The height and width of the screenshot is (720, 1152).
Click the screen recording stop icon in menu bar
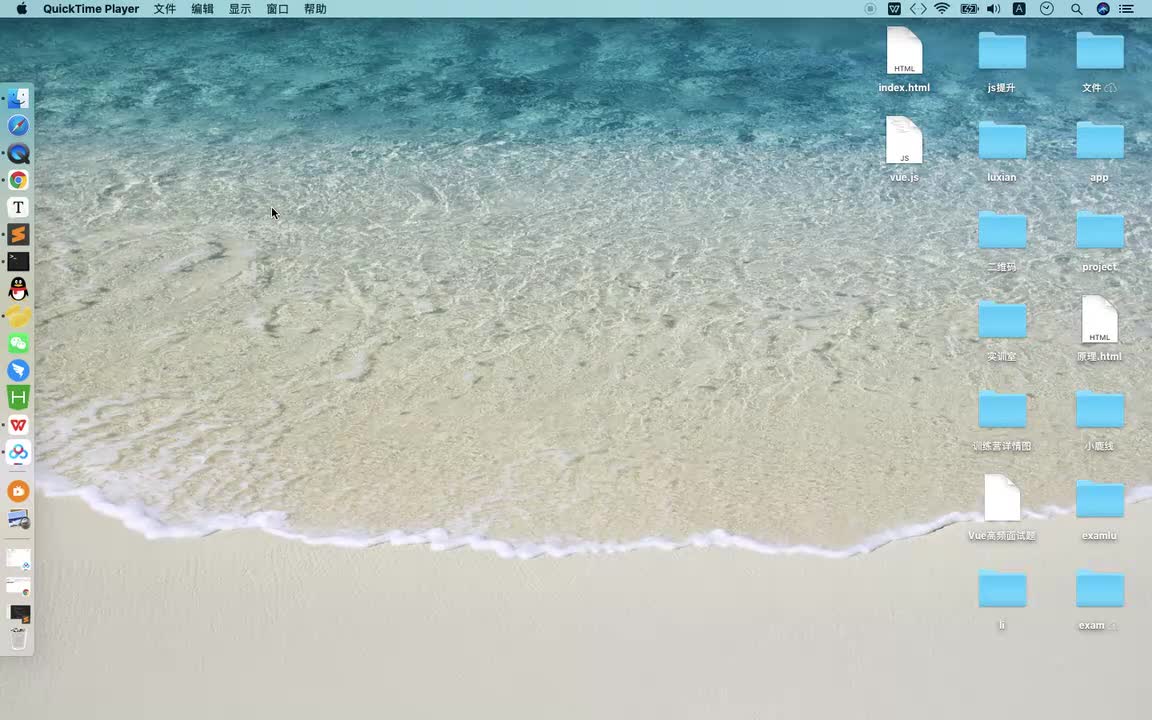[x=870, y=9]
